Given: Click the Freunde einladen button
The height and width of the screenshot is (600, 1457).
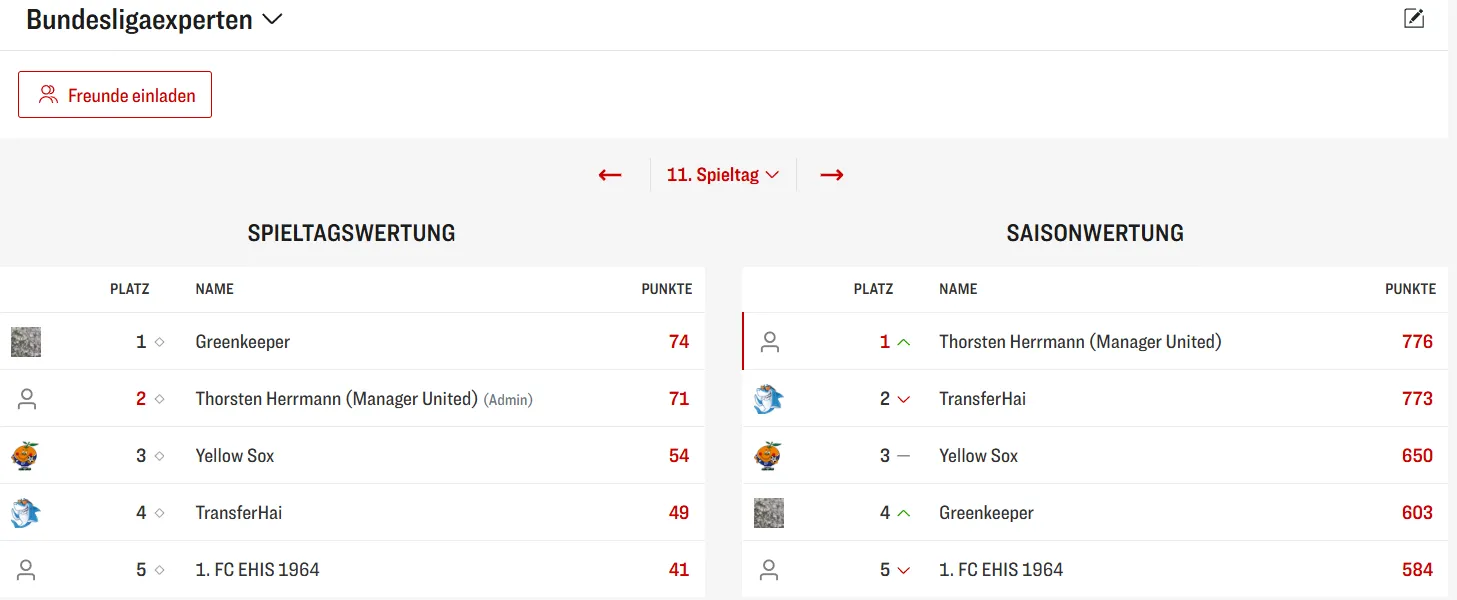Looking at the screenshot, I should coord(115,95).
